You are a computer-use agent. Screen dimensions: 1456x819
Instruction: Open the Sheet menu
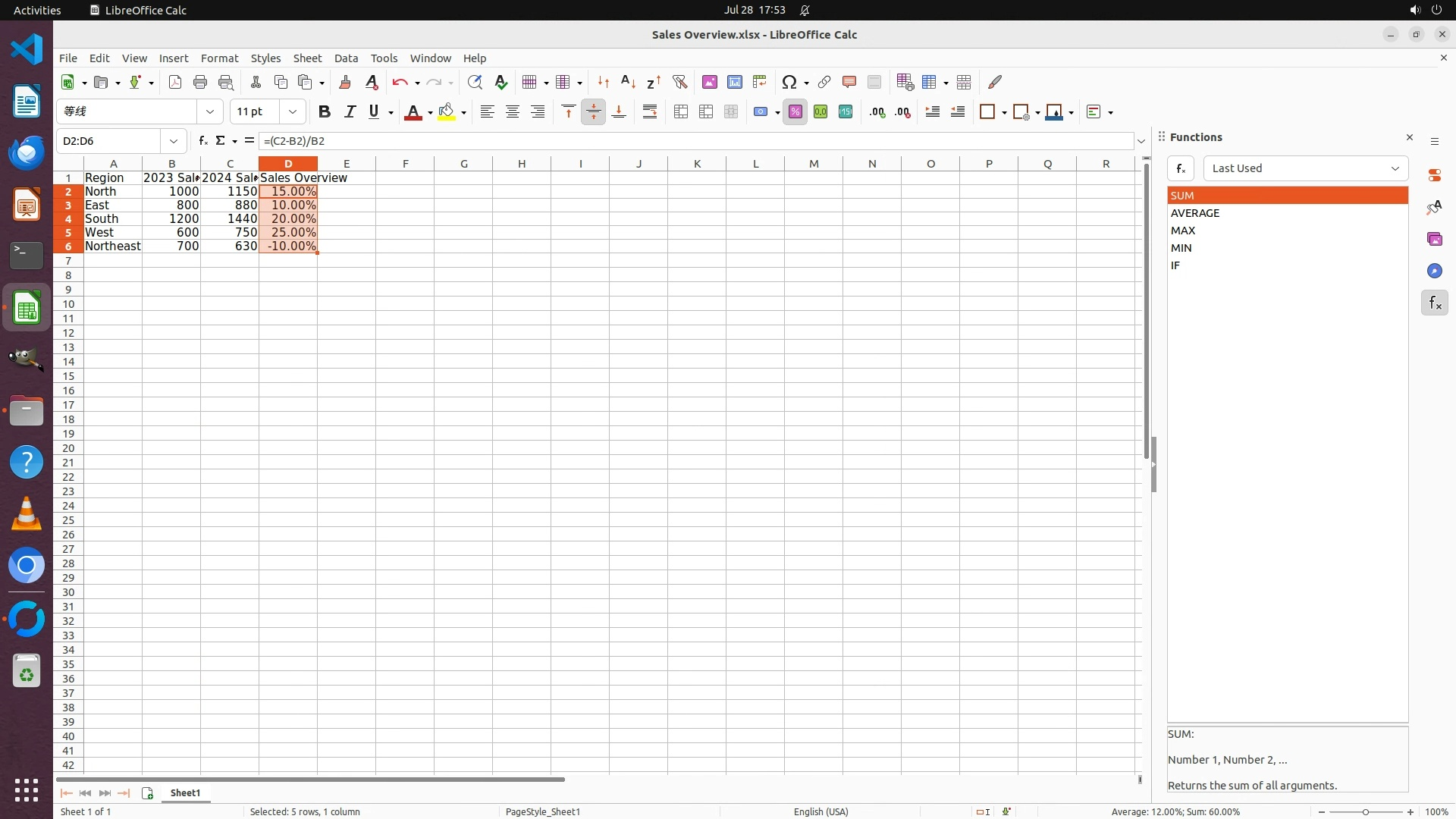click(x=307, y=58)
